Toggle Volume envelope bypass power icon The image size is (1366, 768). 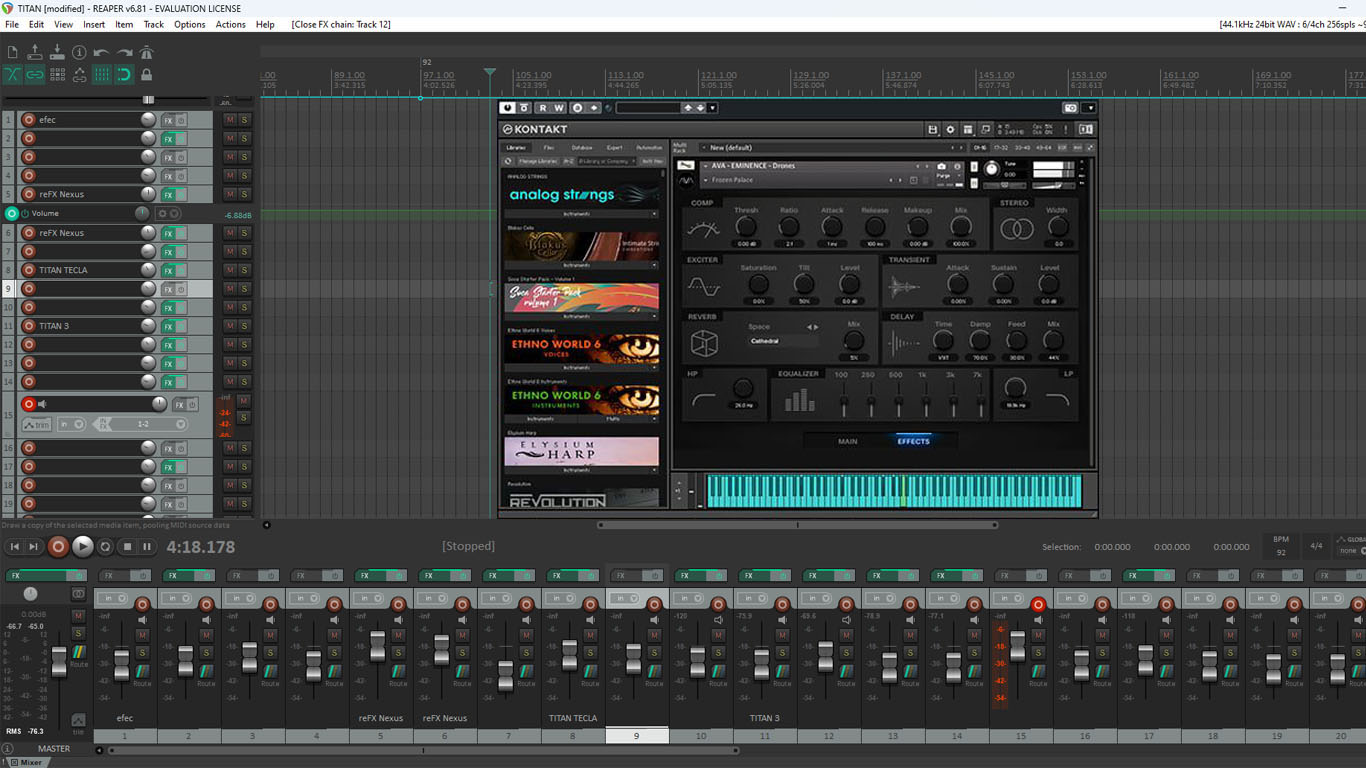(25, 214)
